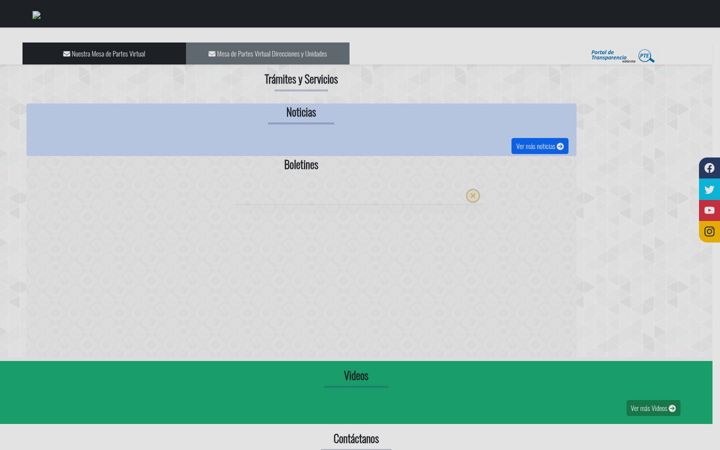Open the YouTube social sidebar icon
Screen dimensions: 720x450
point(709,210)
